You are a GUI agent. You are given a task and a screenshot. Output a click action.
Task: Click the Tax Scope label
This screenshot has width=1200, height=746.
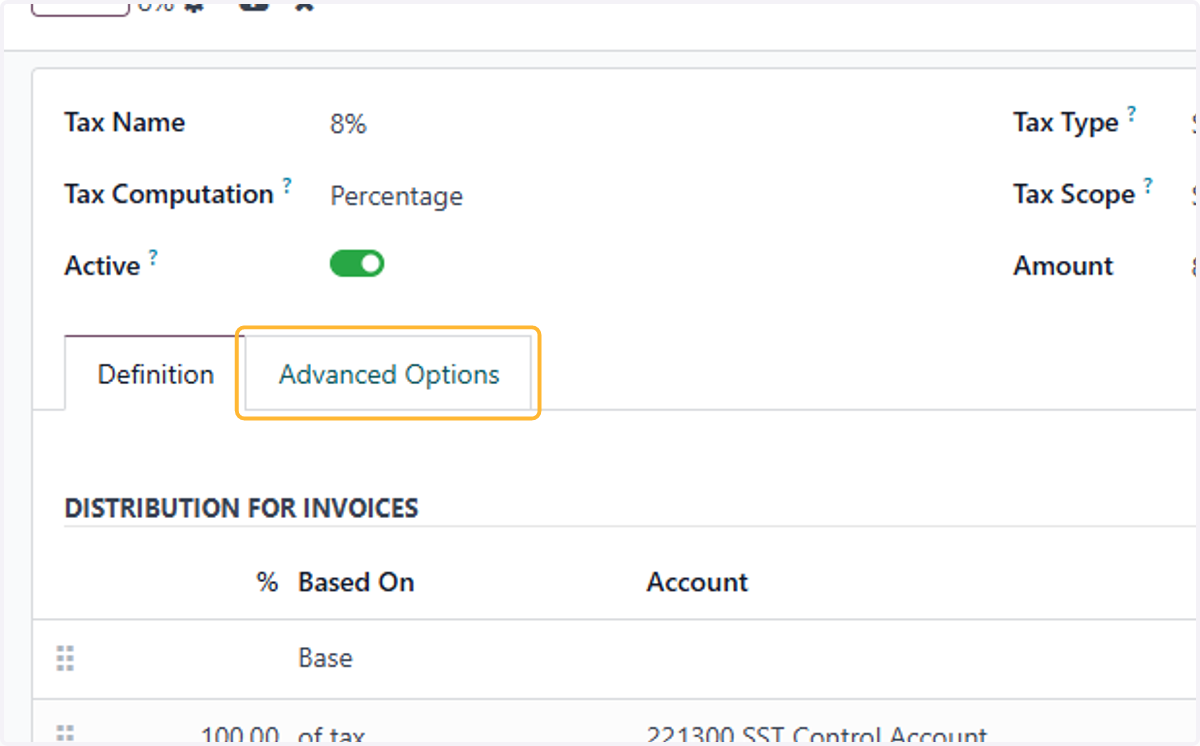[x=1074, y=195]
